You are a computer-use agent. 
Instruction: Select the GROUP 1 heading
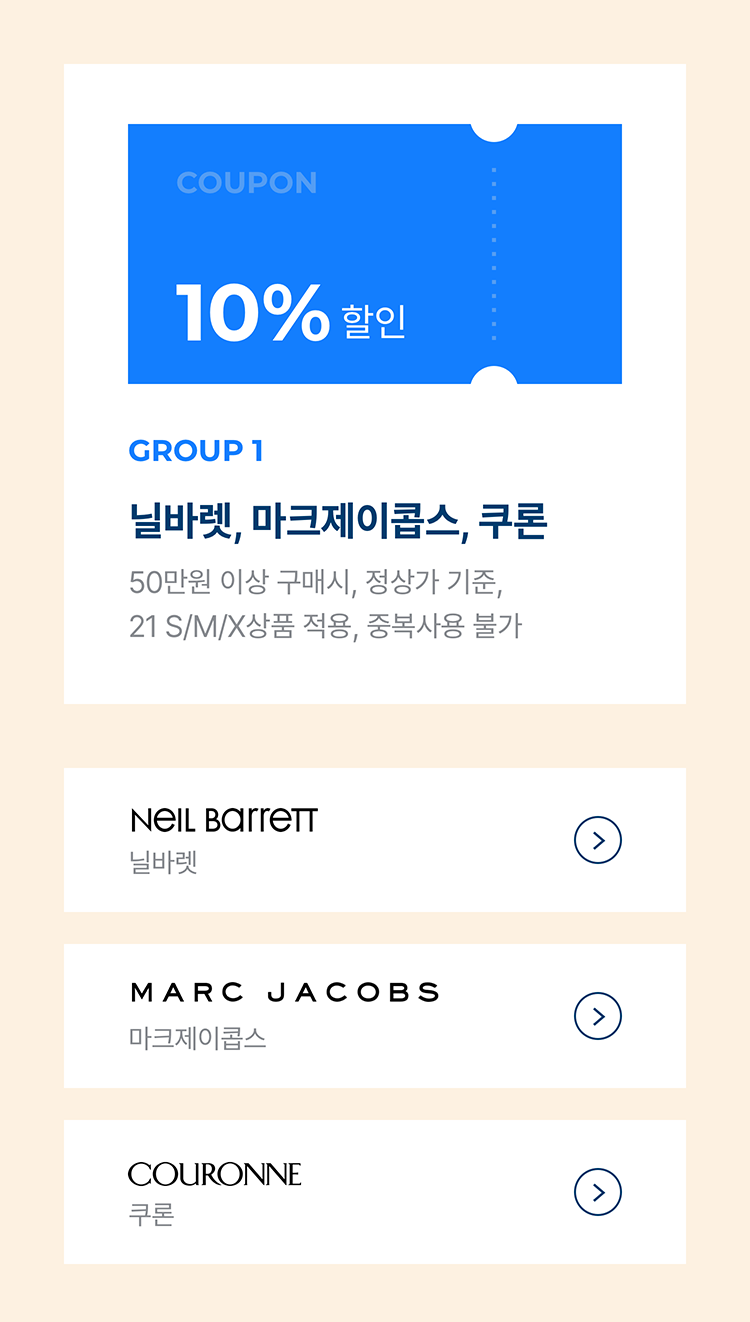pyautogui.click(x=196, y=451)
